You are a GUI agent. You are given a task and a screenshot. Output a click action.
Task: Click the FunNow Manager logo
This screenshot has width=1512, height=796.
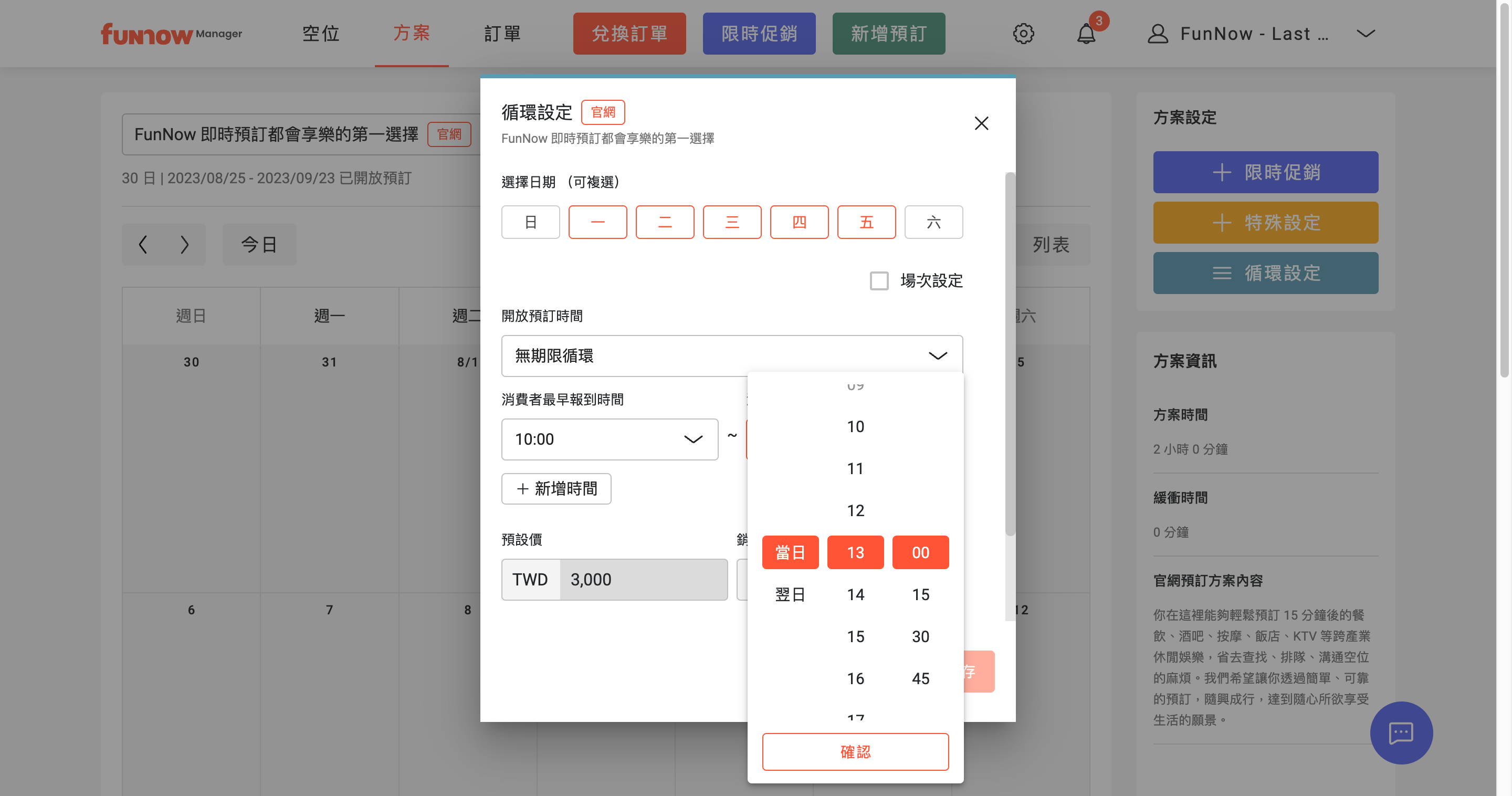point(171,34)
